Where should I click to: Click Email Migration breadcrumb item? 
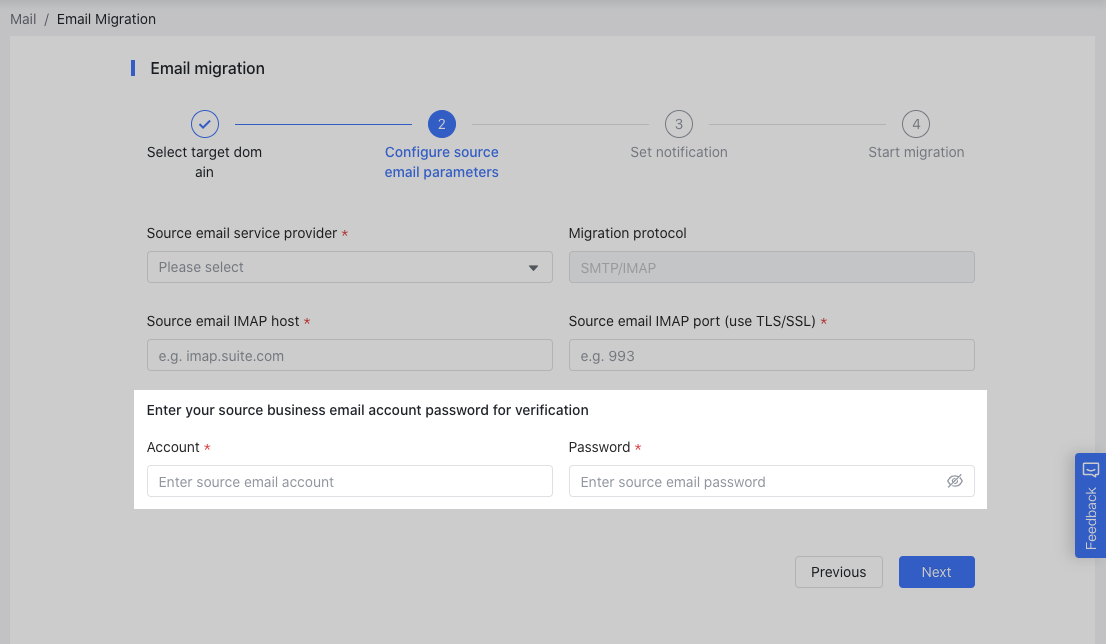pyautogui.click(x=106, y=19)
